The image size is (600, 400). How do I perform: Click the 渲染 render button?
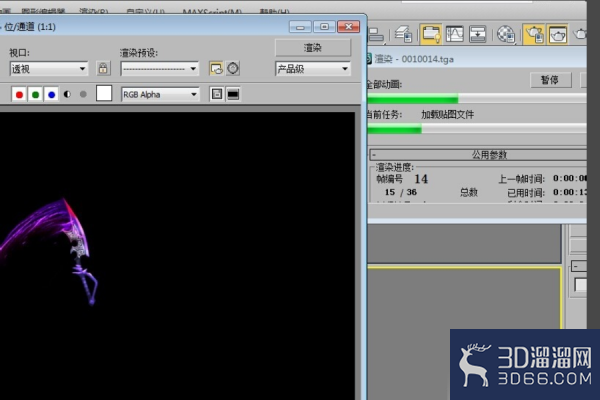(x=313, y=48)
